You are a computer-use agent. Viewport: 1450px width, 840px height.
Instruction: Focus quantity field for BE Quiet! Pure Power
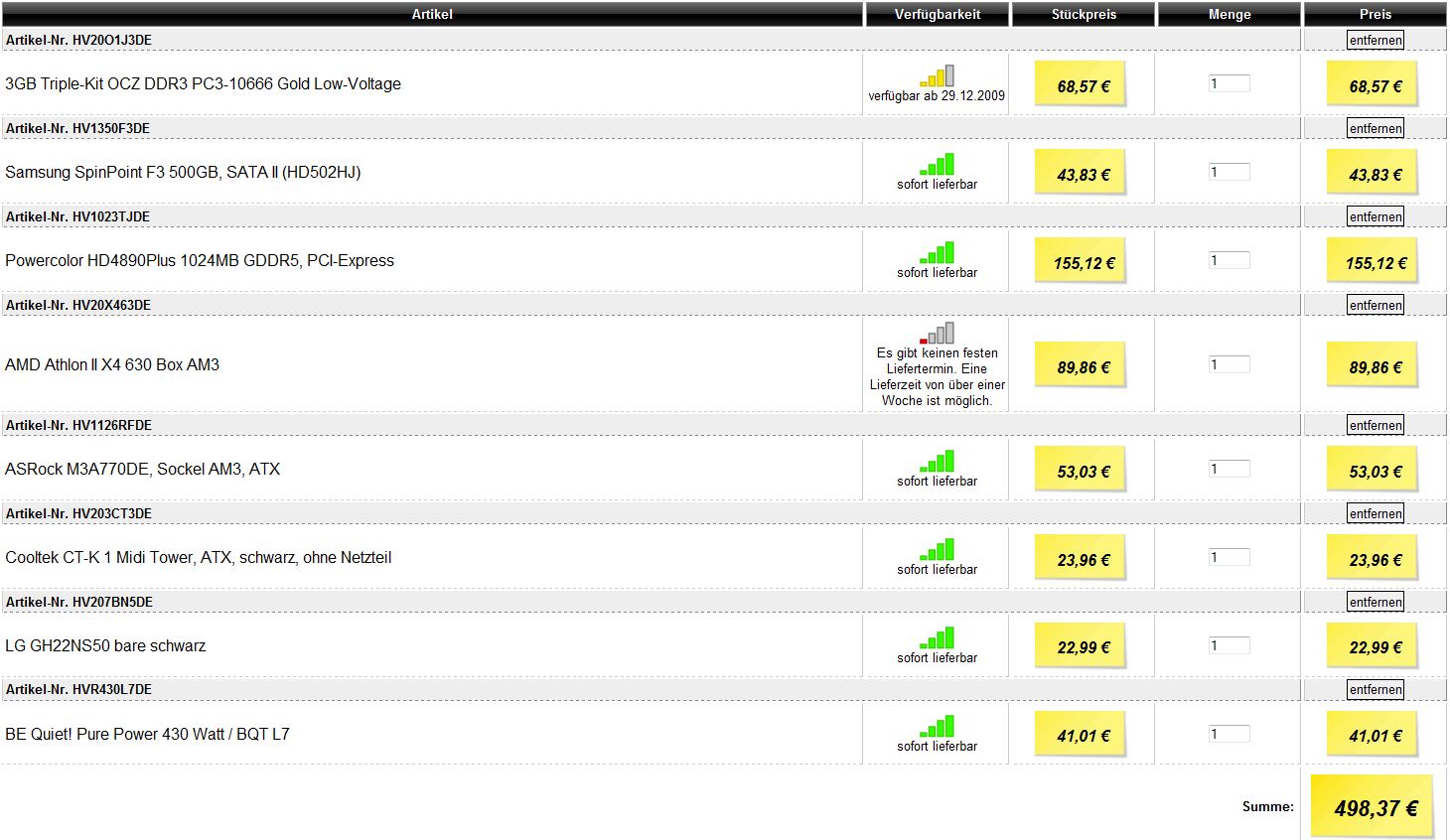[1229, 734]
